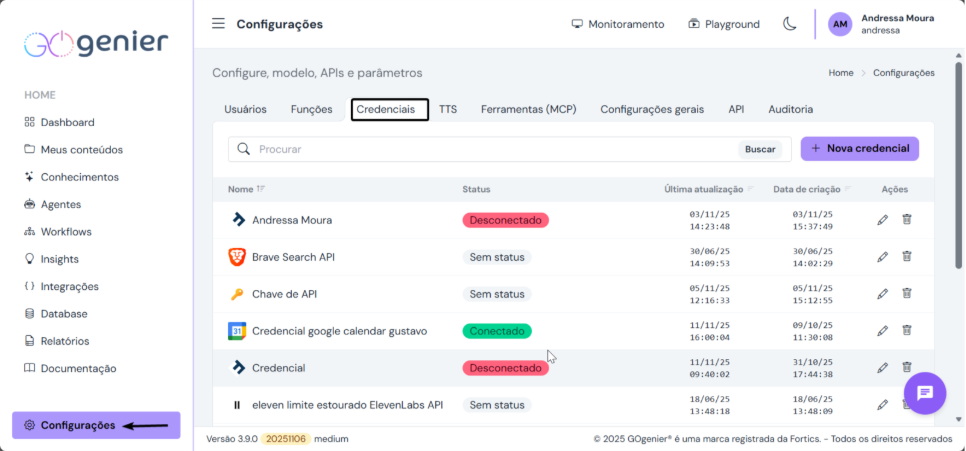Switch to dark mode moon icon
This screenshot has height=451, width=966.
pos(789,24)
